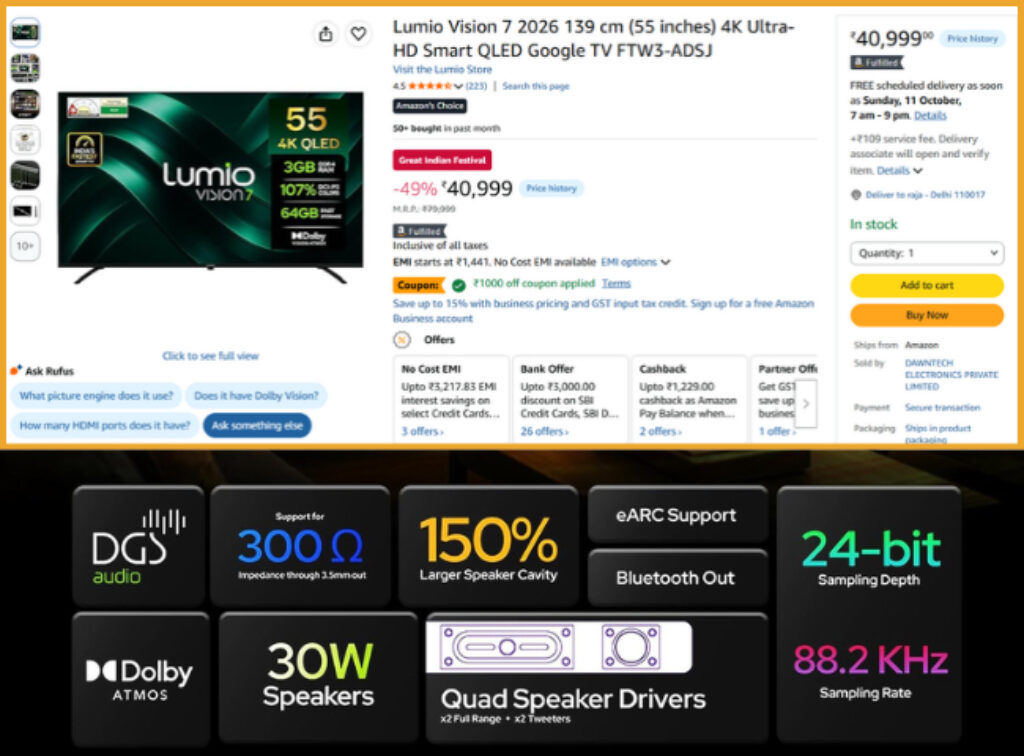This screenshot has height=756, width=1024.
Task: Select the first product thumbnail
Action: coord(25,32)
